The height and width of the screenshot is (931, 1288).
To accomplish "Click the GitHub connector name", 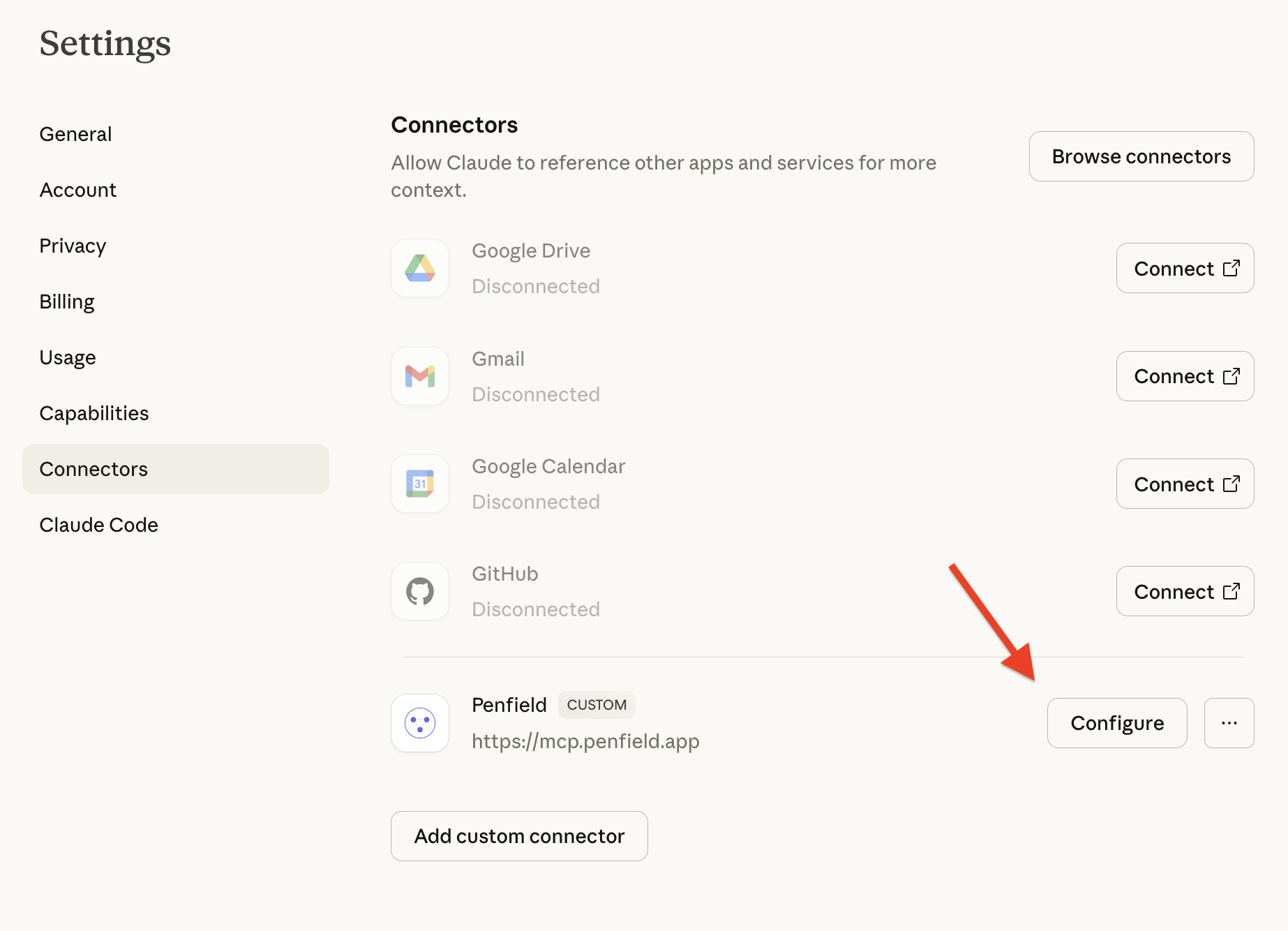I will [x=505, y=574].
